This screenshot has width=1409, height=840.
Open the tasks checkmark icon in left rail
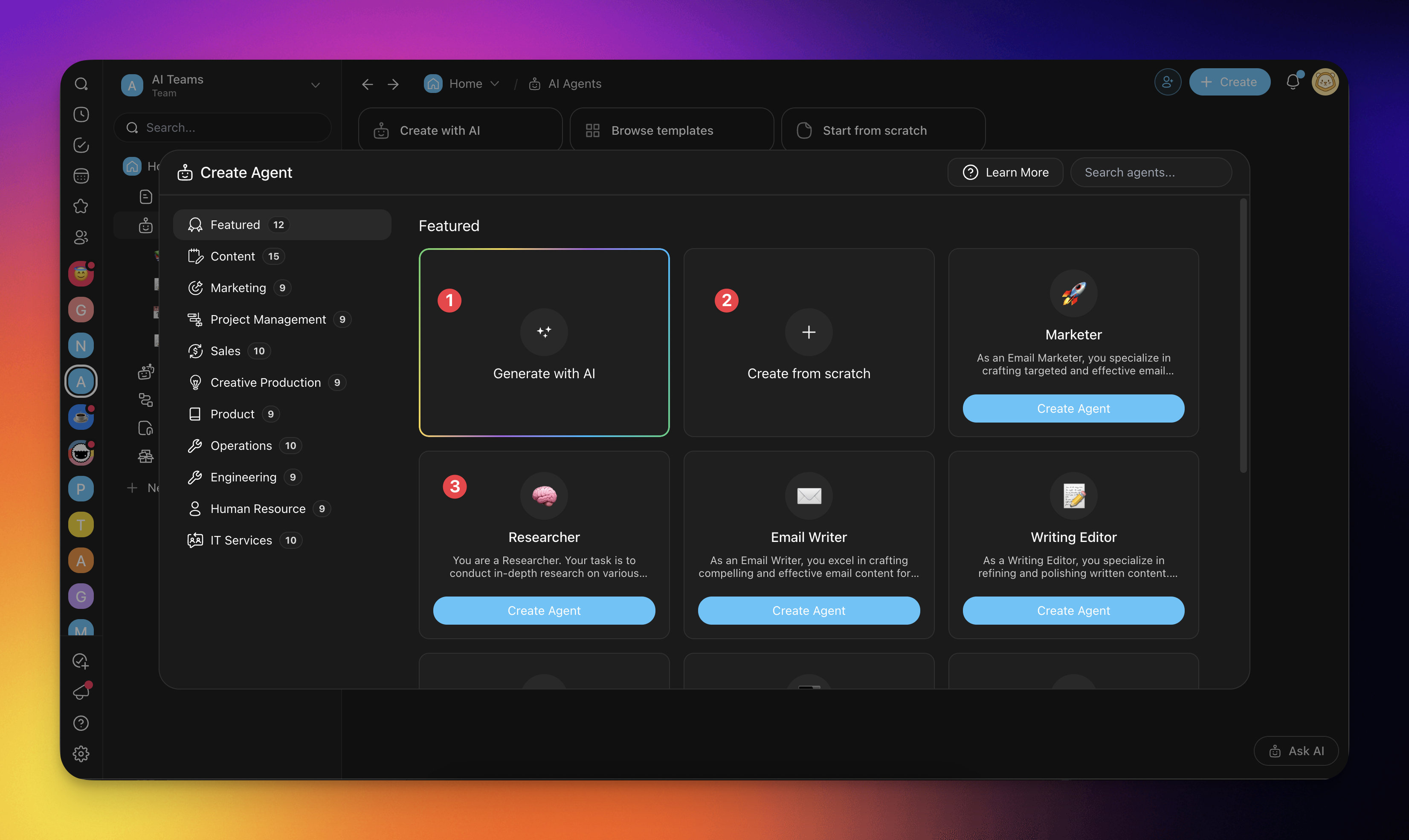point(81,145)
